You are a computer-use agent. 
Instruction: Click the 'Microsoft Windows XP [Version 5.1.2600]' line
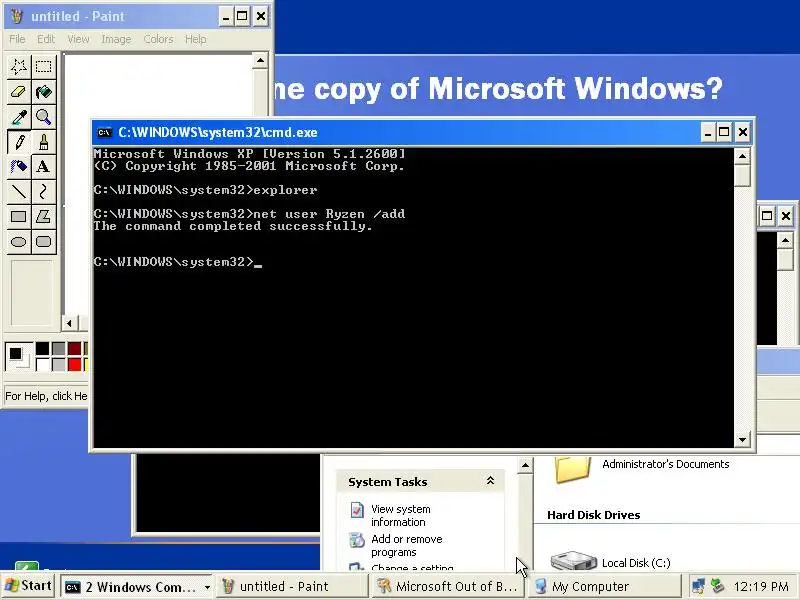point(249,154)
